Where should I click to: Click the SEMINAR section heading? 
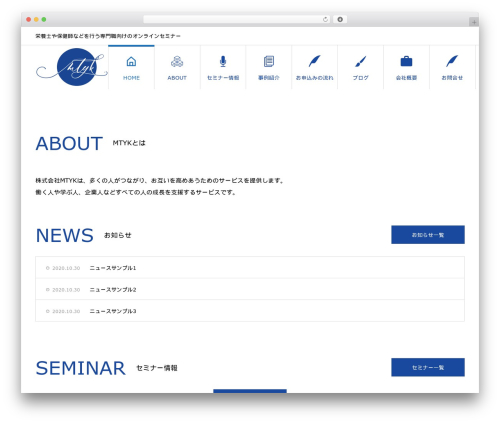click(80, 368)
